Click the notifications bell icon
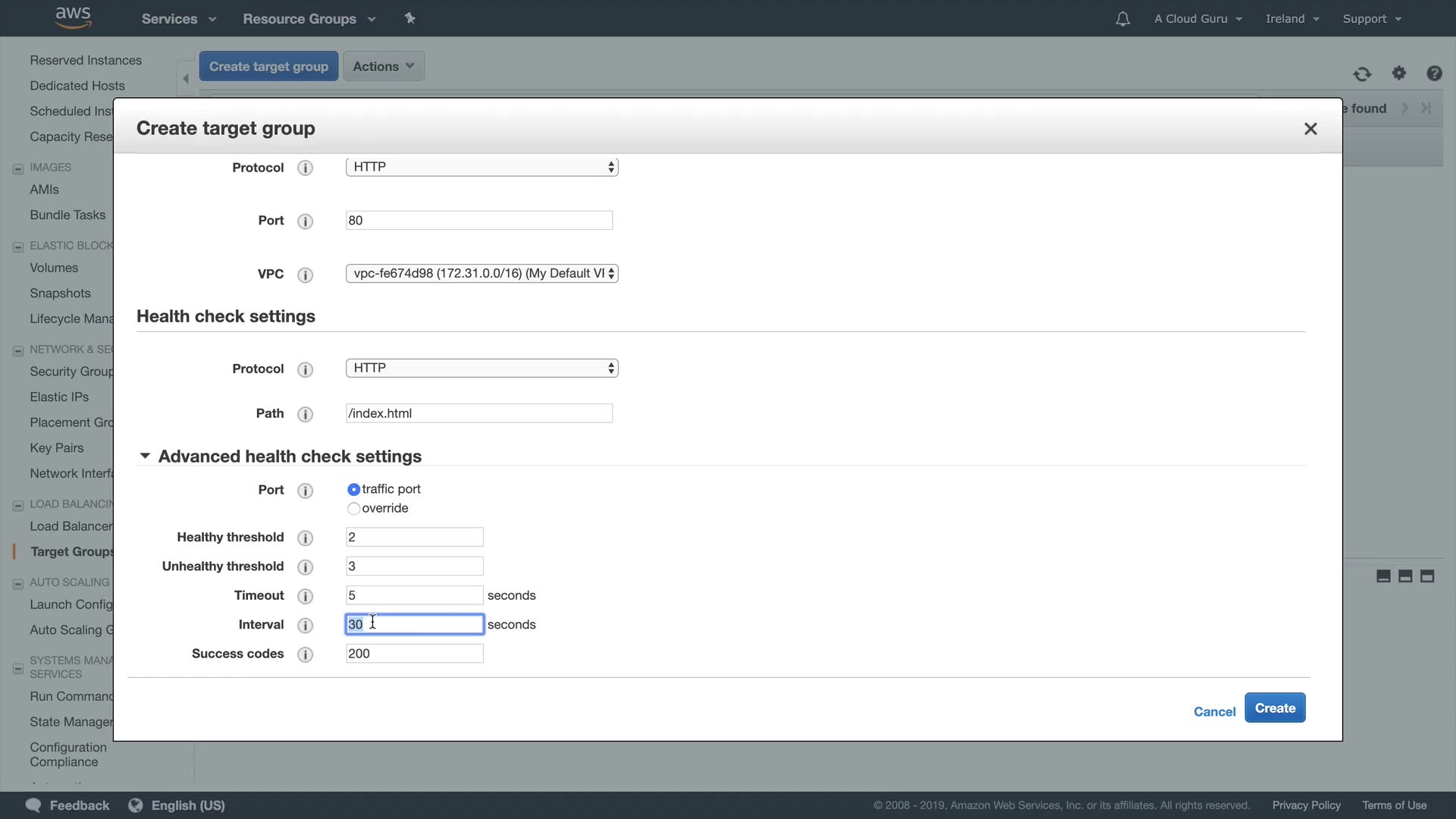Screen dimensions: 1456x819 [1122, 19]
